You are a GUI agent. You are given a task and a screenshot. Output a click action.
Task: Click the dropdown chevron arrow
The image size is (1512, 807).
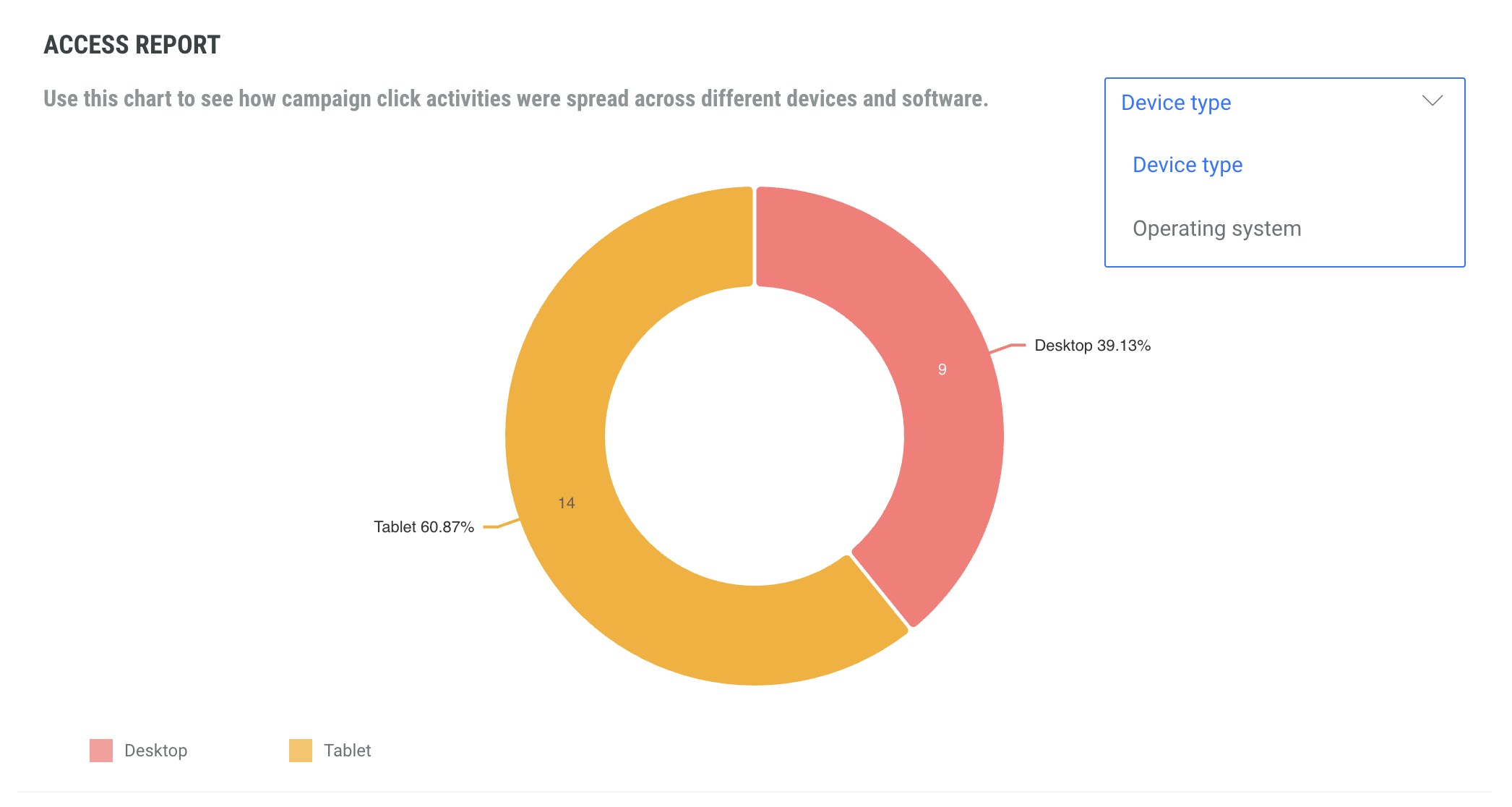click(1432, 101)
